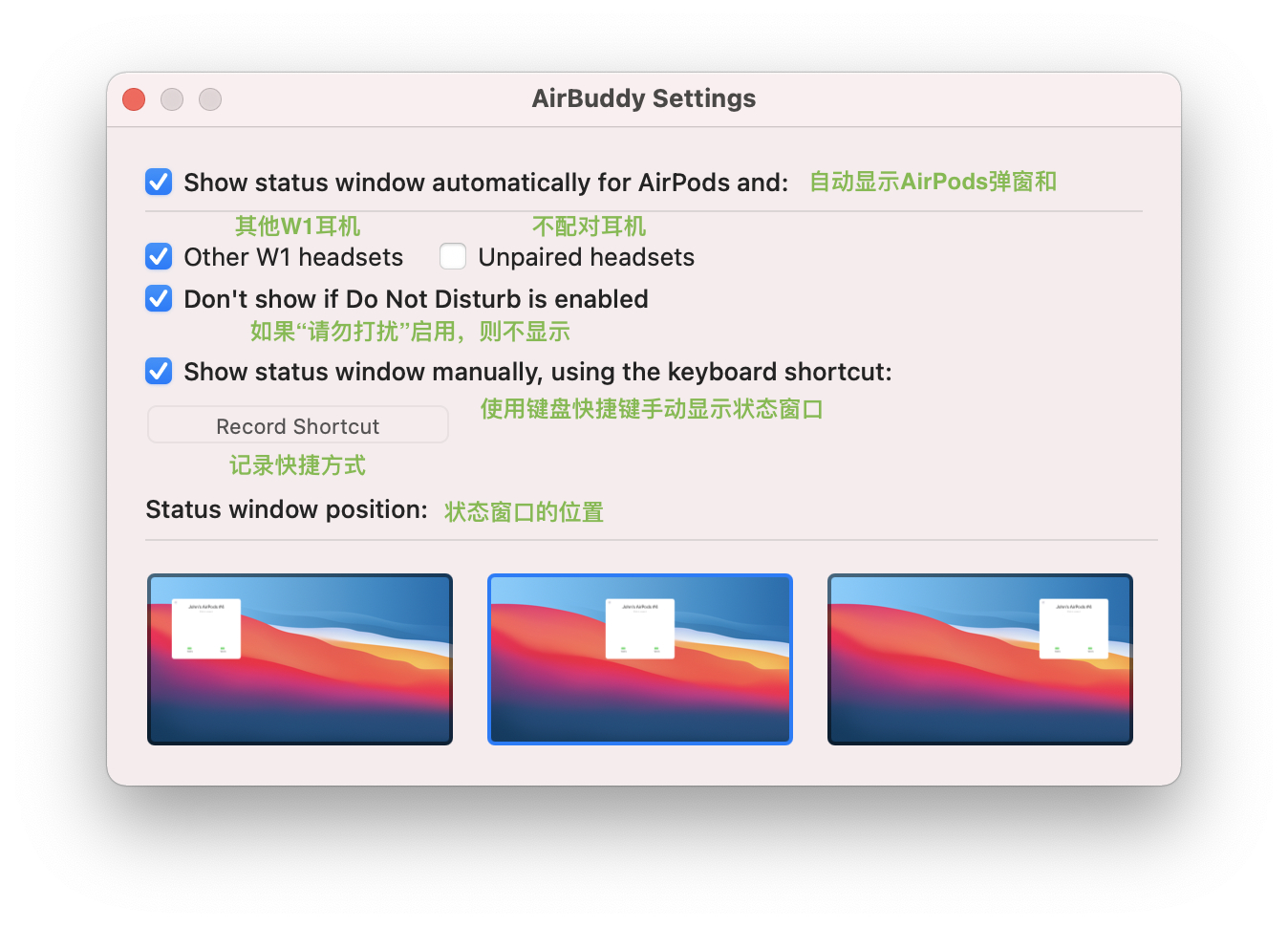Toggle the Other W1 headsets checkbox
The width and height of the screenshot is (1288, 927).
159,256
